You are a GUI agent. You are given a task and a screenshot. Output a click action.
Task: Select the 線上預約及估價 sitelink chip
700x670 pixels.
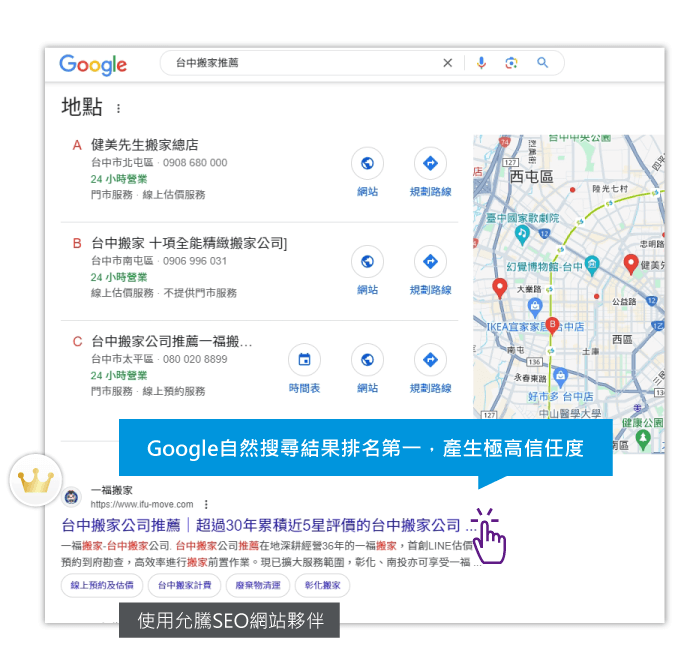[102, 585]
